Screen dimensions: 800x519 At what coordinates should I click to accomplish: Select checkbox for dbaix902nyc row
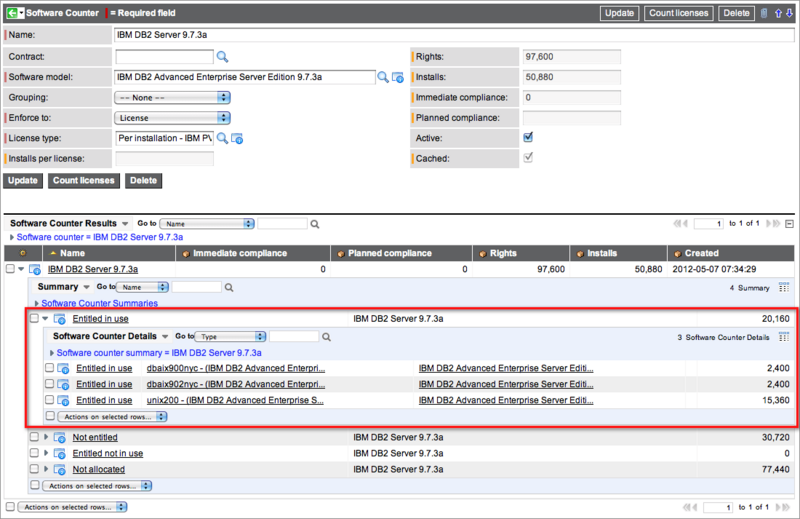49,383
